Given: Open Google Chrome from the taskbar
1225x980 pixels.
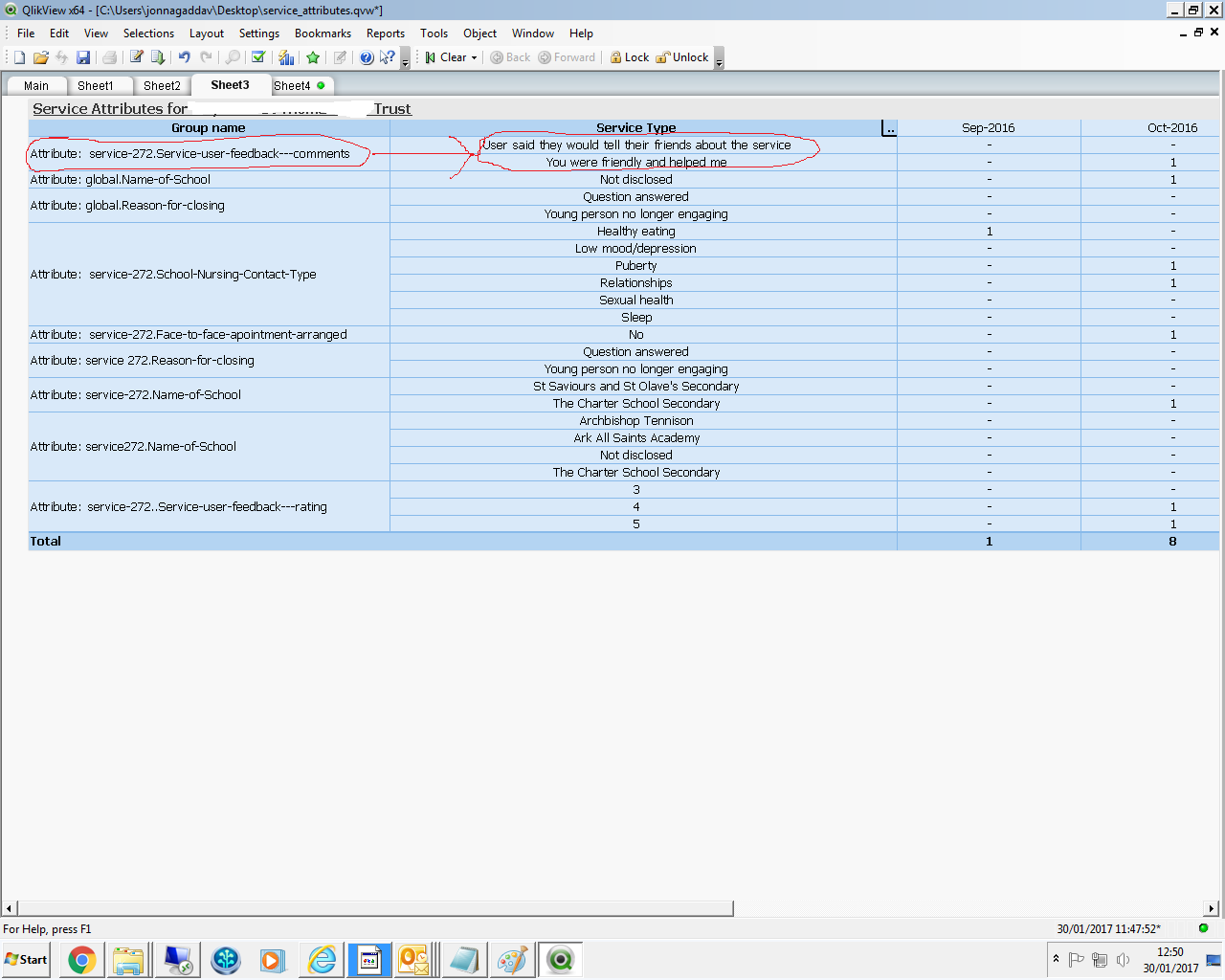Looking at the screenshot, I should 82,960.
